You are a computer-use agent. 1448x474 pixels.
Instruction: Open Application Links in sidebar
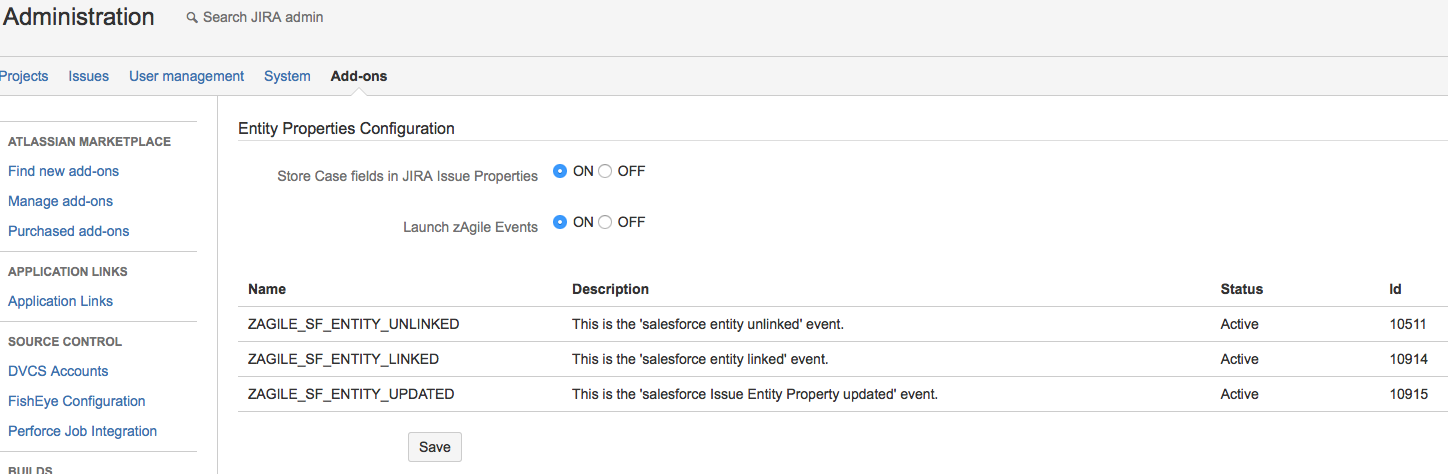(x=60, y=301)
